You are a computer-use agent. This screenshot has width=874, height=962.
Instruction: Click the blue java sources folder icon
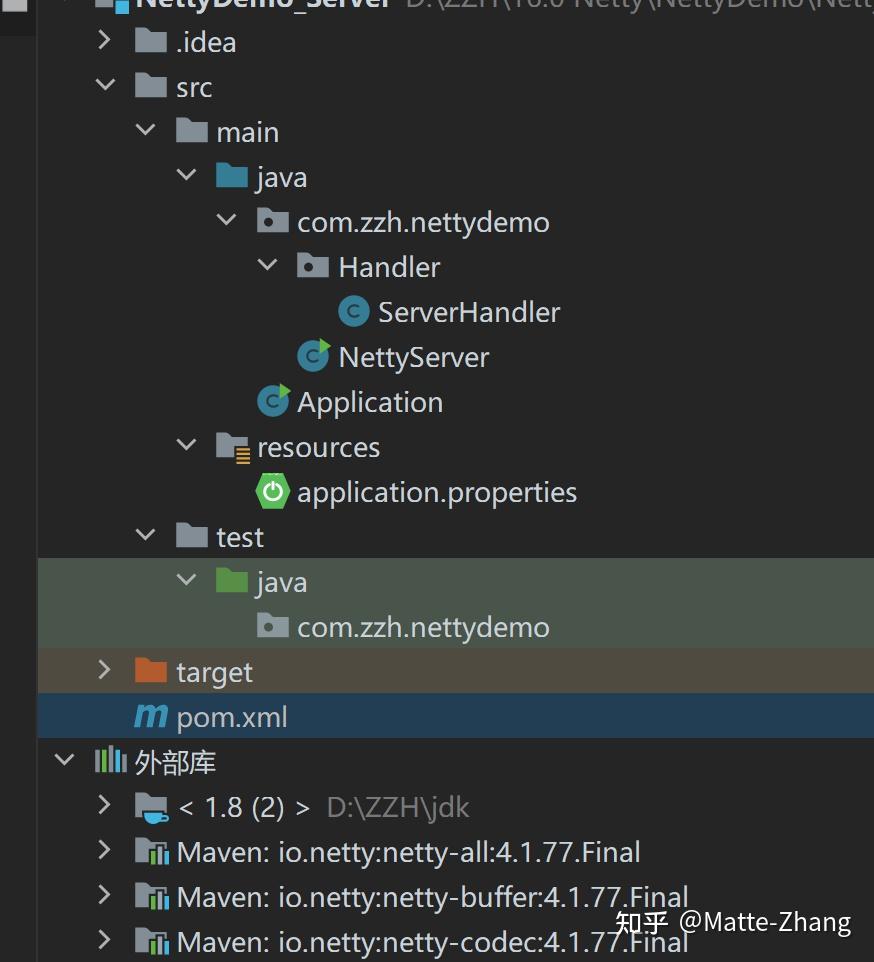tap(232, 175)
